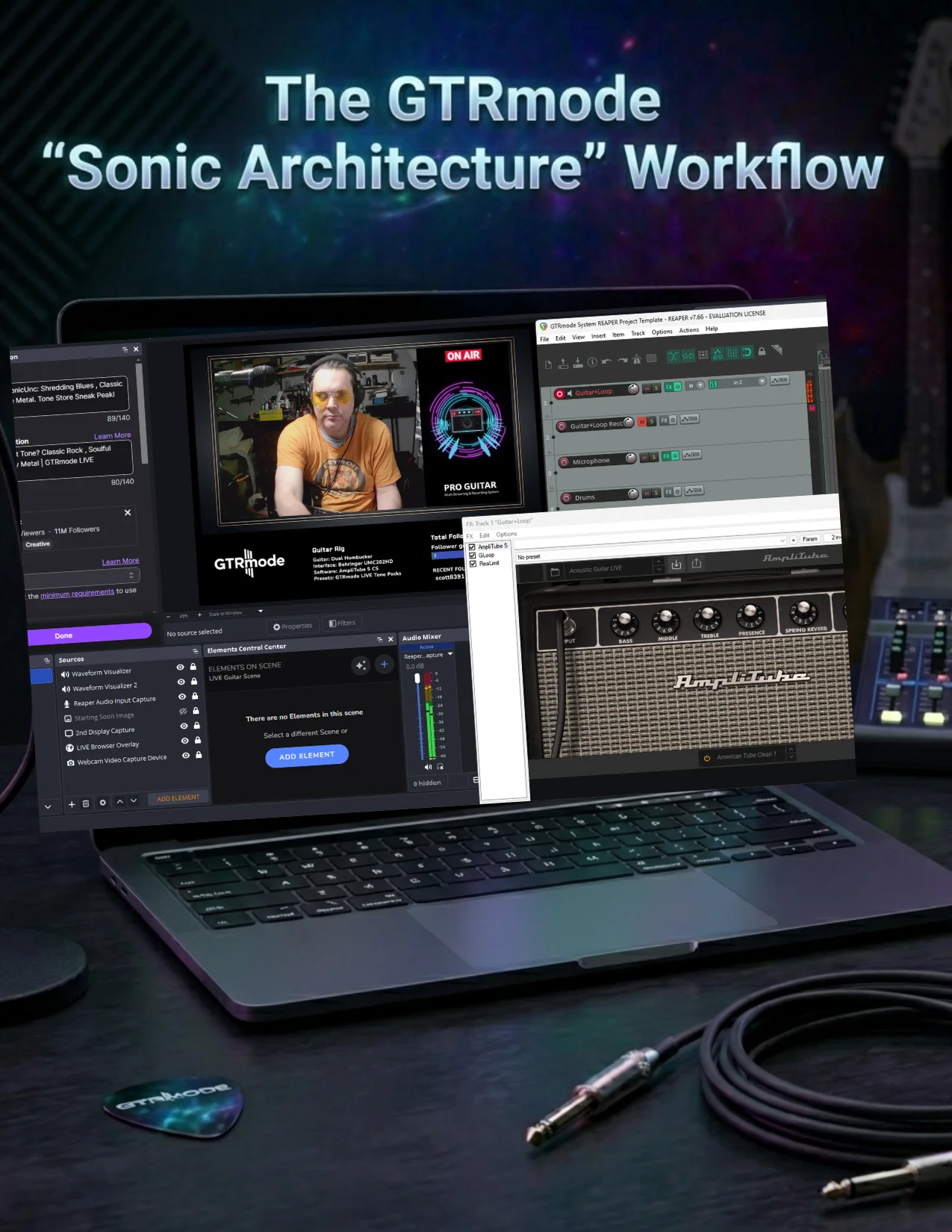Follow the minimum requirements link

click(x=78, y=594)
